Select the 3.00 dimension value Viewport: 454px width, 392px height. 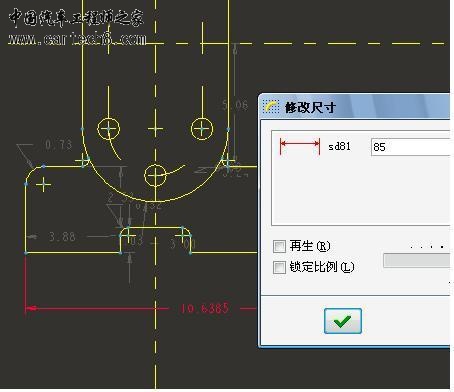183,244
